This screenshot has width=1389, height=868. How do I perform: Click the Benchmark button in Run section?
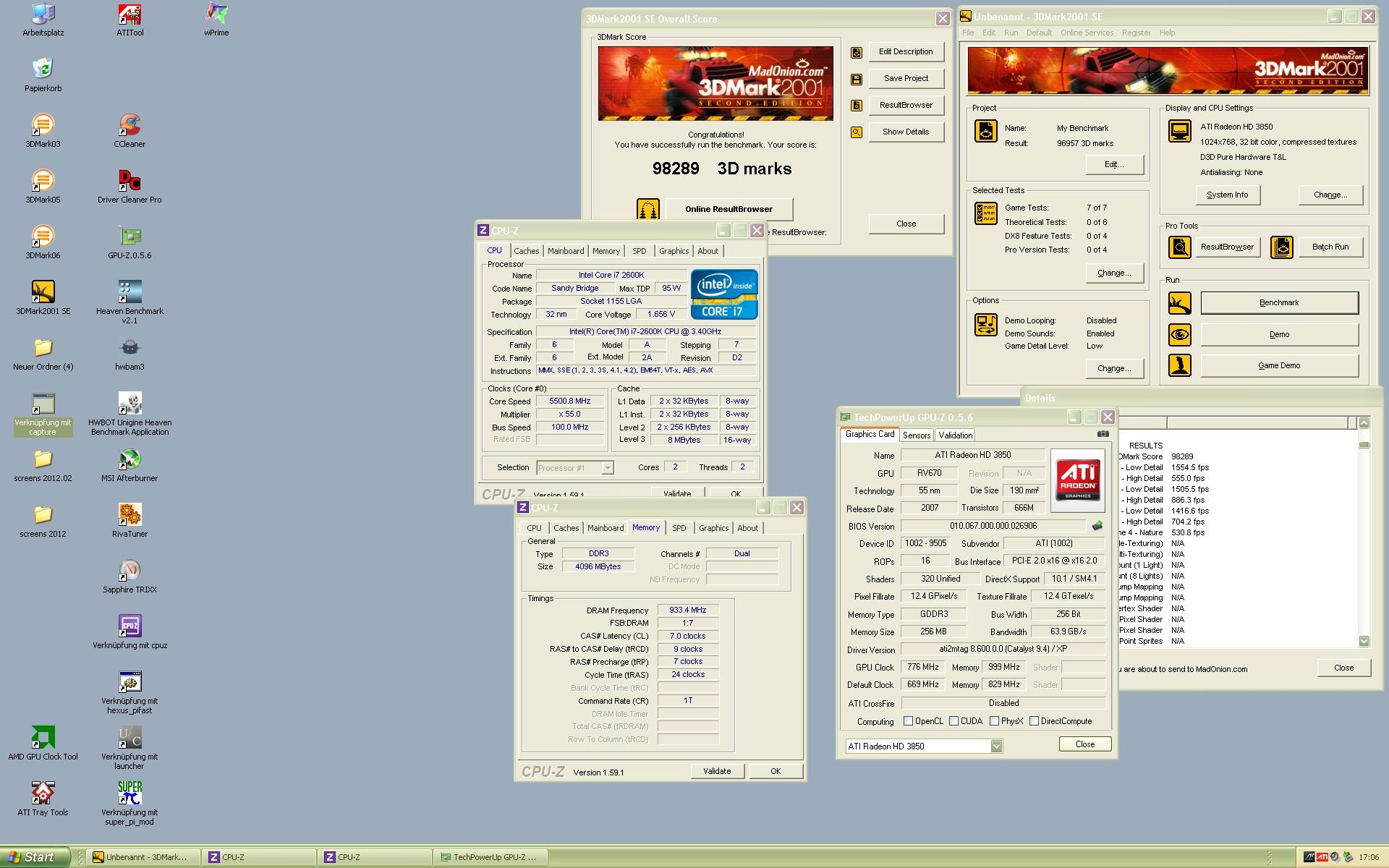[1279, 303]
